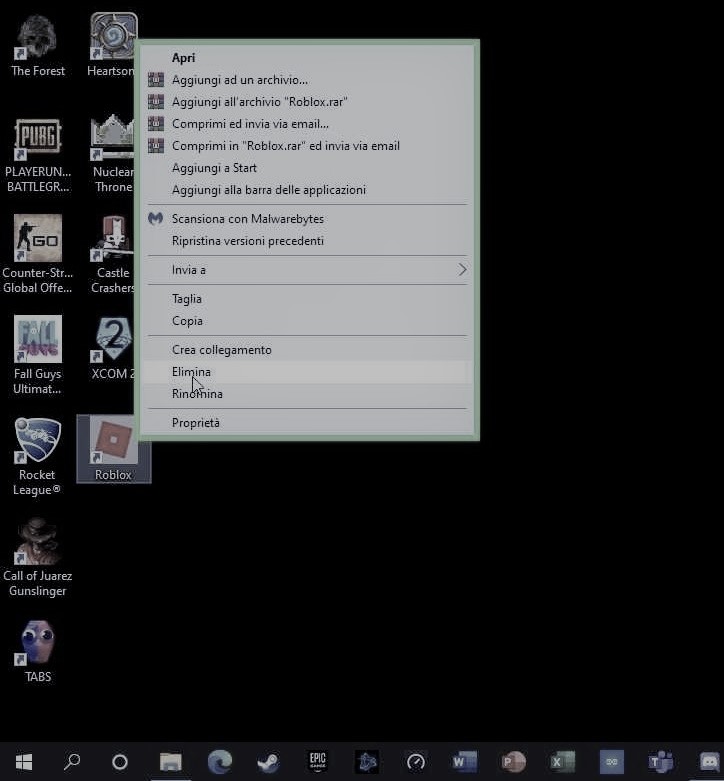This screenshot has height=781, width=724.
Task: Select the Rocket League desktop shortcut
Action: pyautogui.click(x=38, y=457)
